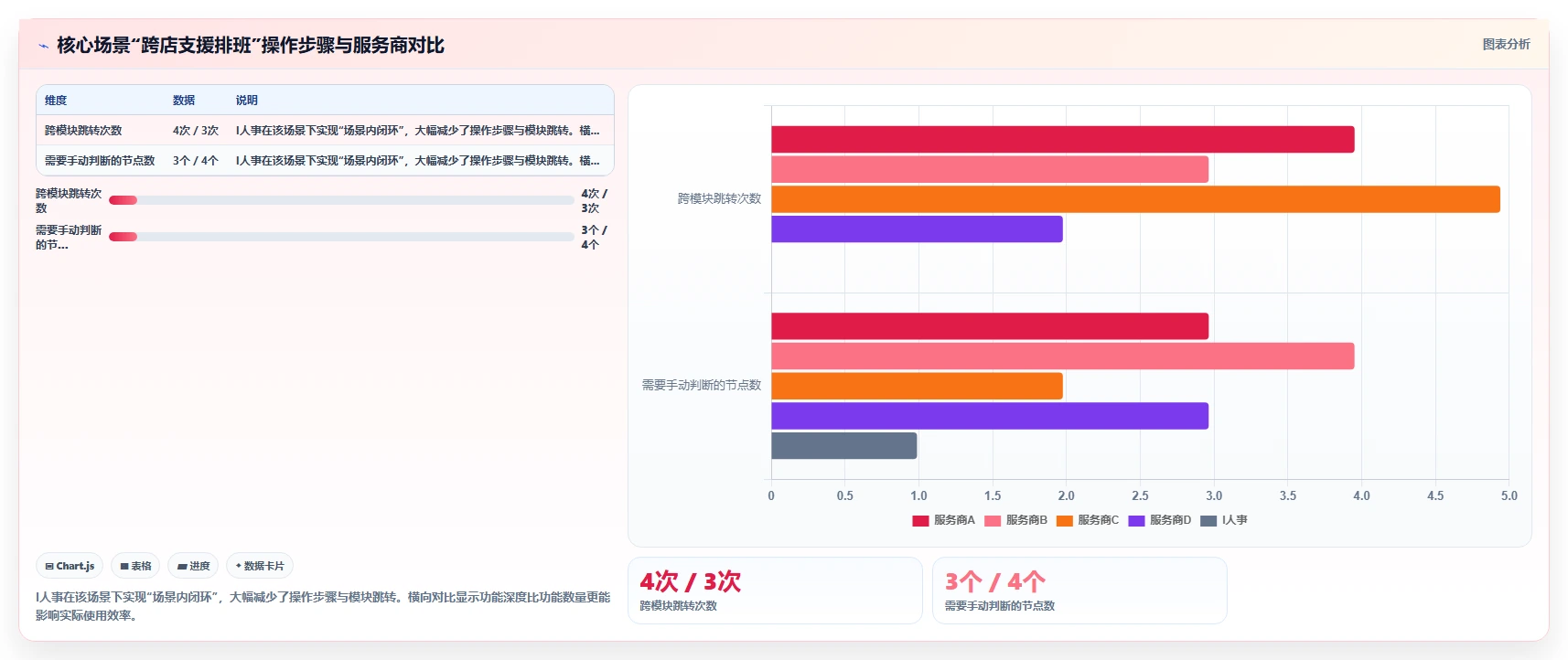Click 服务商D purple bar in 跨模块跳转次数
Image resolution: width=1568 pixels, height=660 pixels.
click(917, 229)
